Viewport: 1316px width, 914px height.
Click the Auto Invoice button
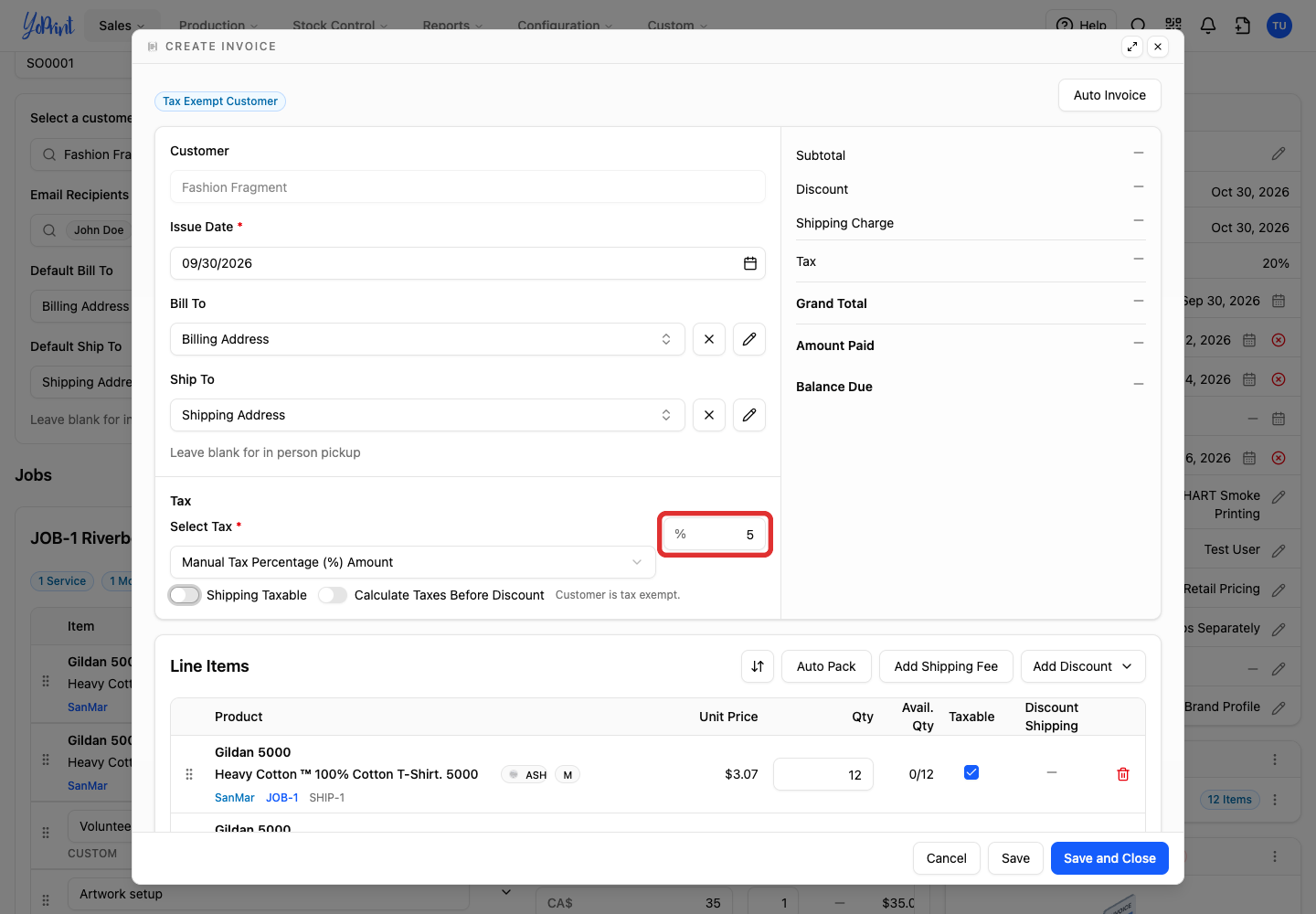coord(1109,95)
